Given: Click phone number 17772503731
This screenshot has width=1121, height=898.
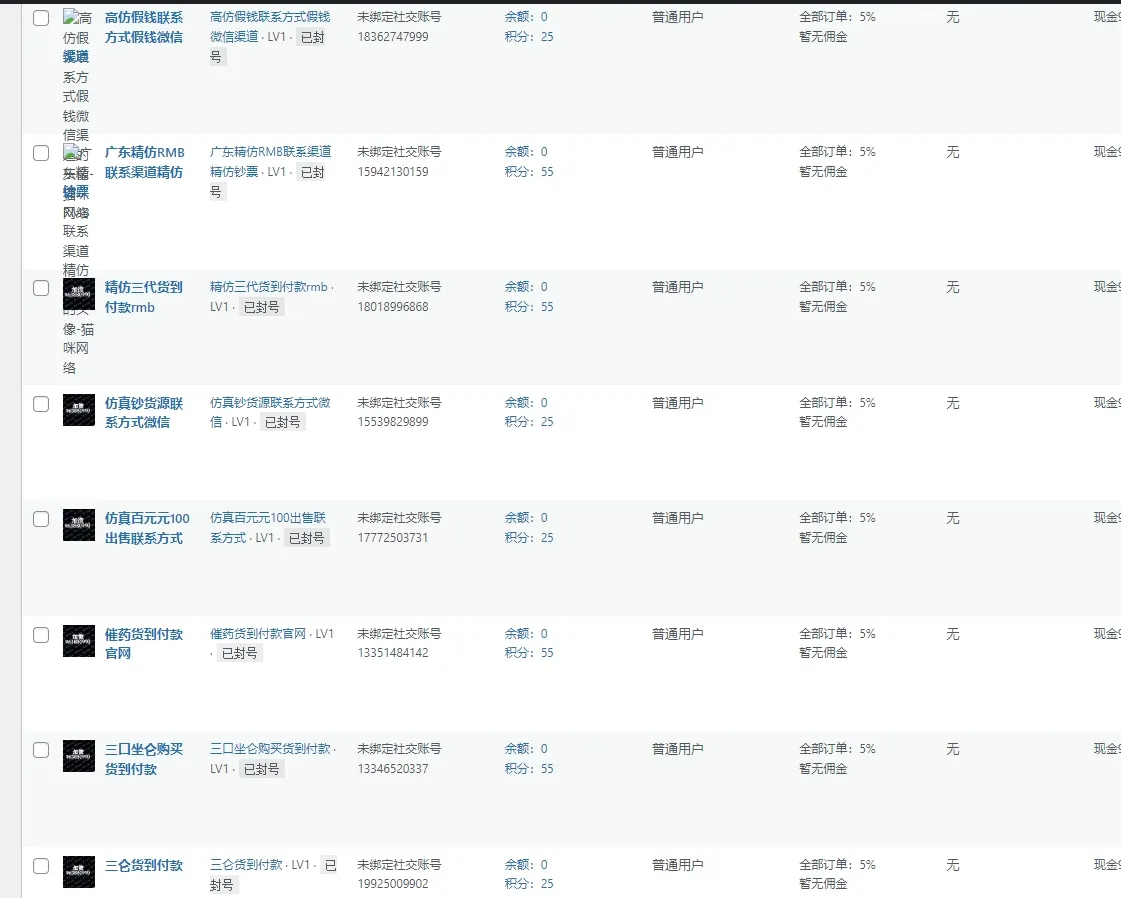Looking at the screenshot, I should 393,538.
